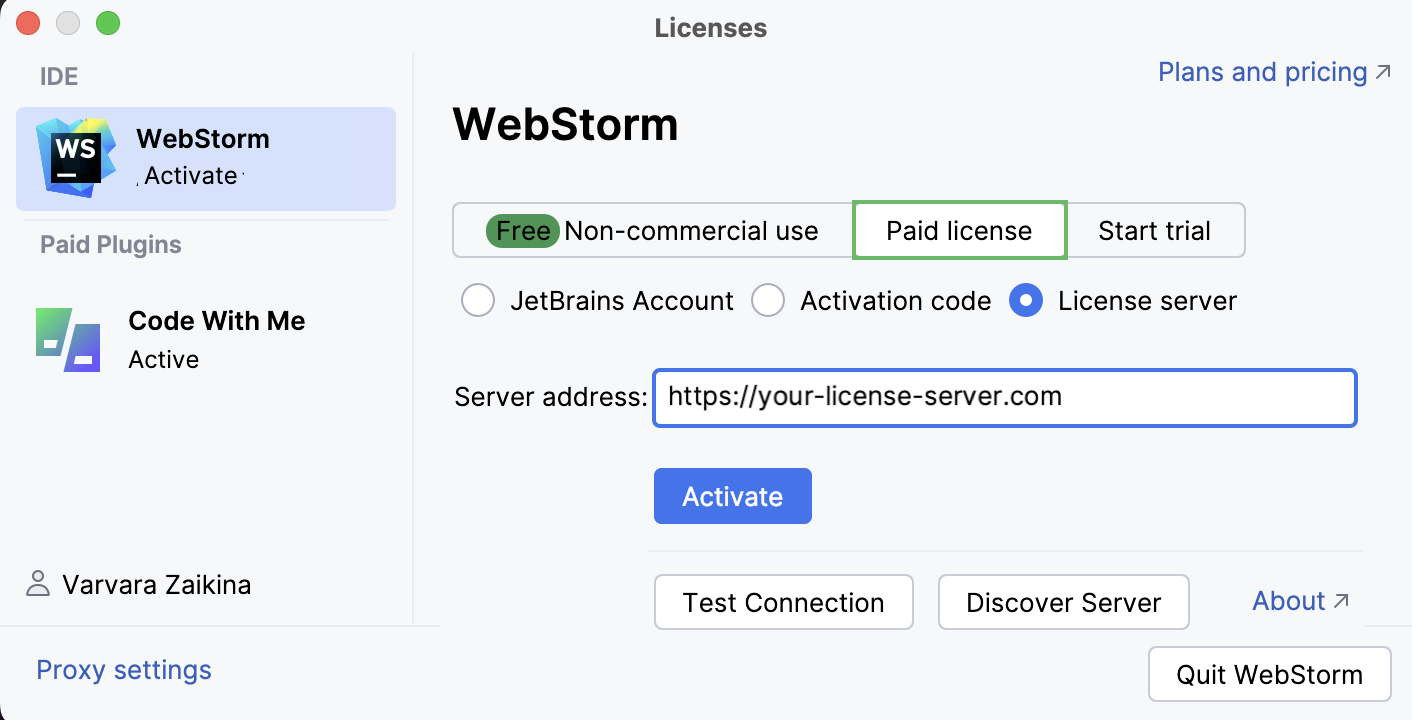Click the arrow icon beside Plans and pricing

[1383, 71]
